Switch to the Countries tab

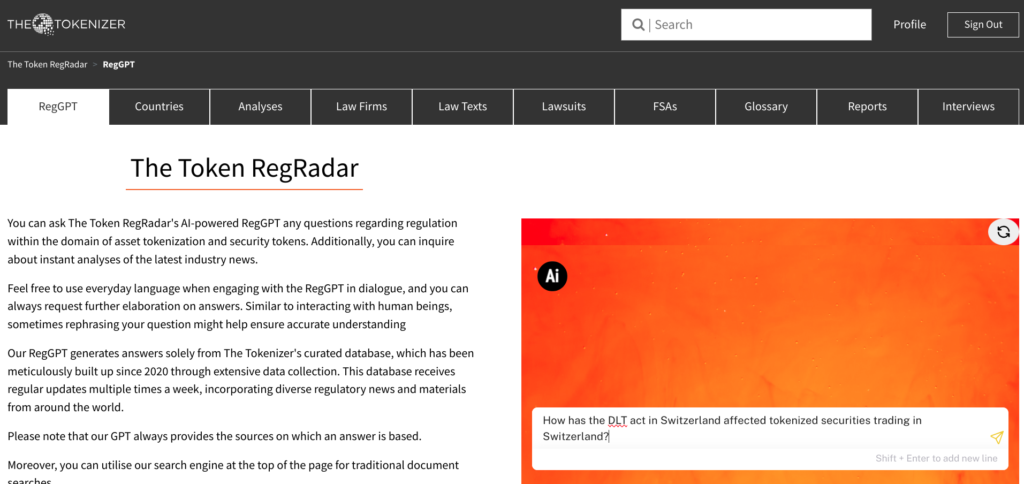(159, 107)
